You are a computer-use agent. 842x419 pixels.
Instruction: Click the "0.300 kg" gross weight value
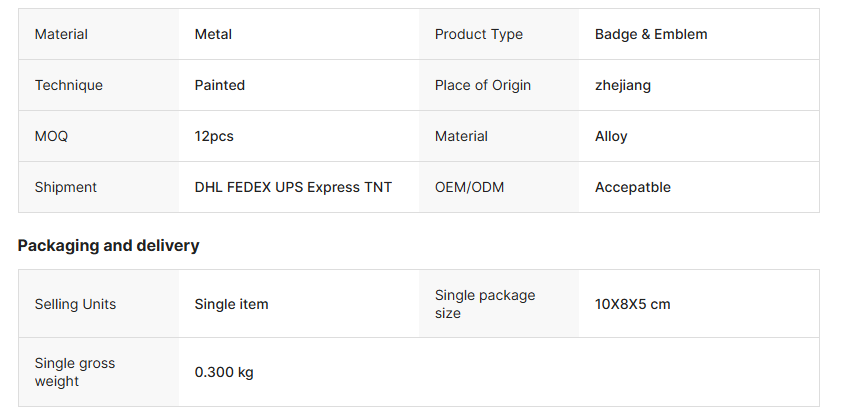pos(224,372)
